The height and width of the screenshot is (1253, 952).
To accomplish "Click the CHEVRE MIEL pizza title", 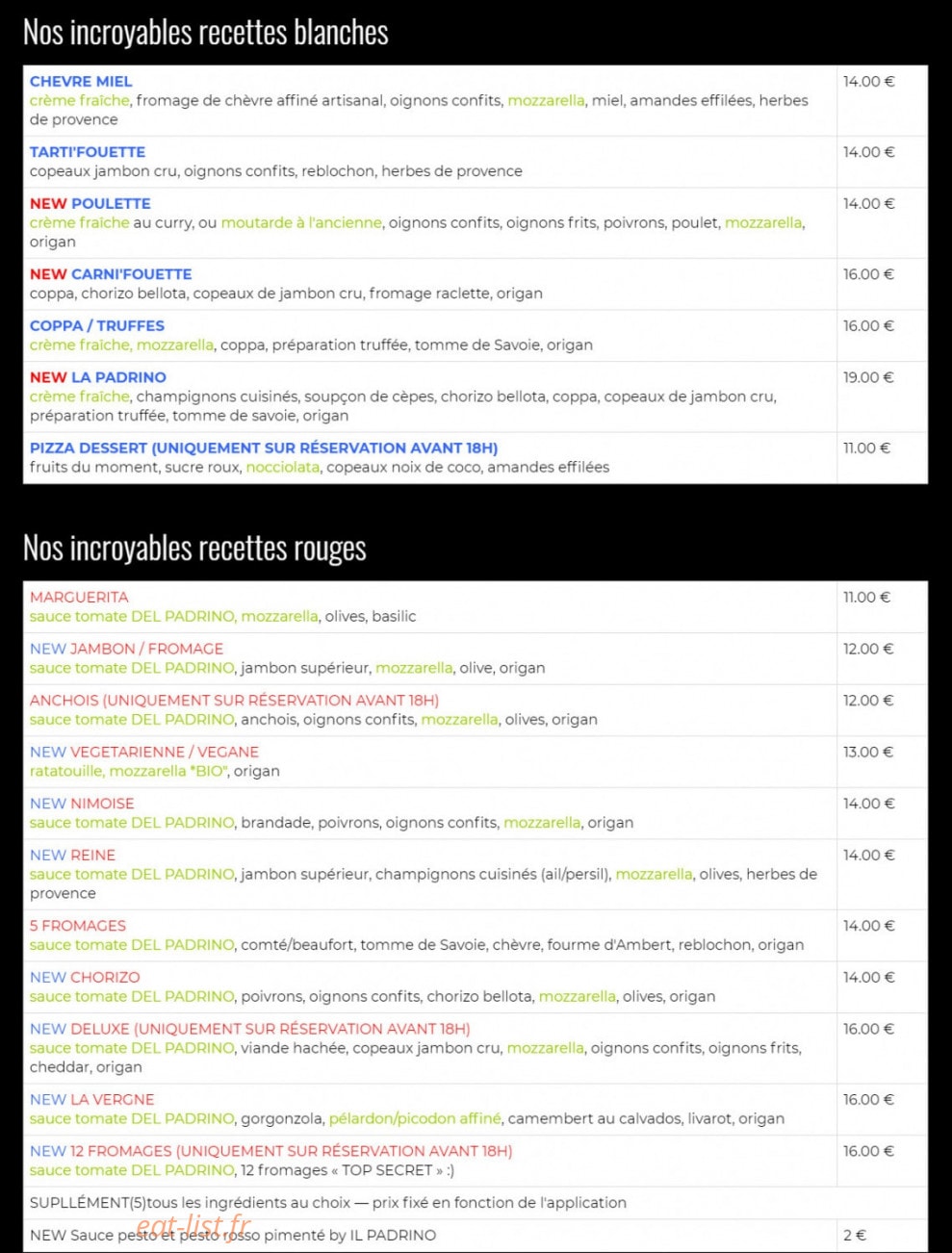I will click(81, 82).
